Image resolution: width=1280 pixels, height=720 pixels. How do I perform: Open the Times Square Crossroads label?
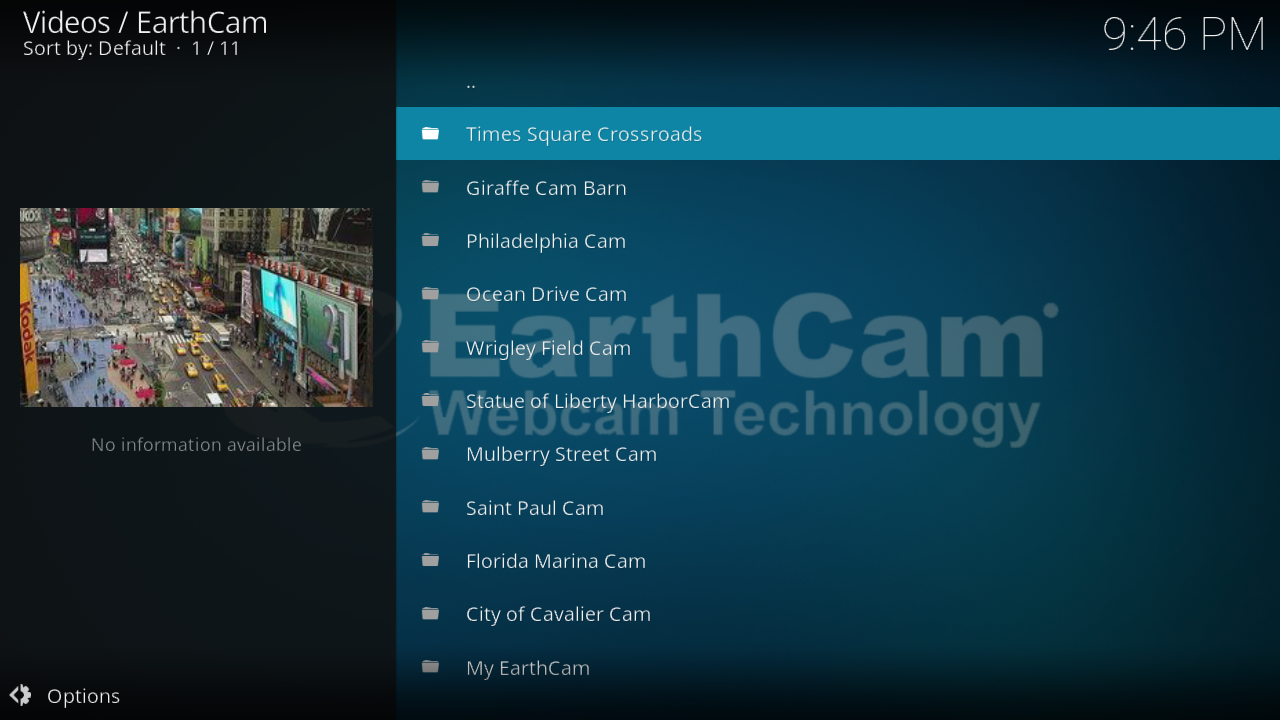583,134
